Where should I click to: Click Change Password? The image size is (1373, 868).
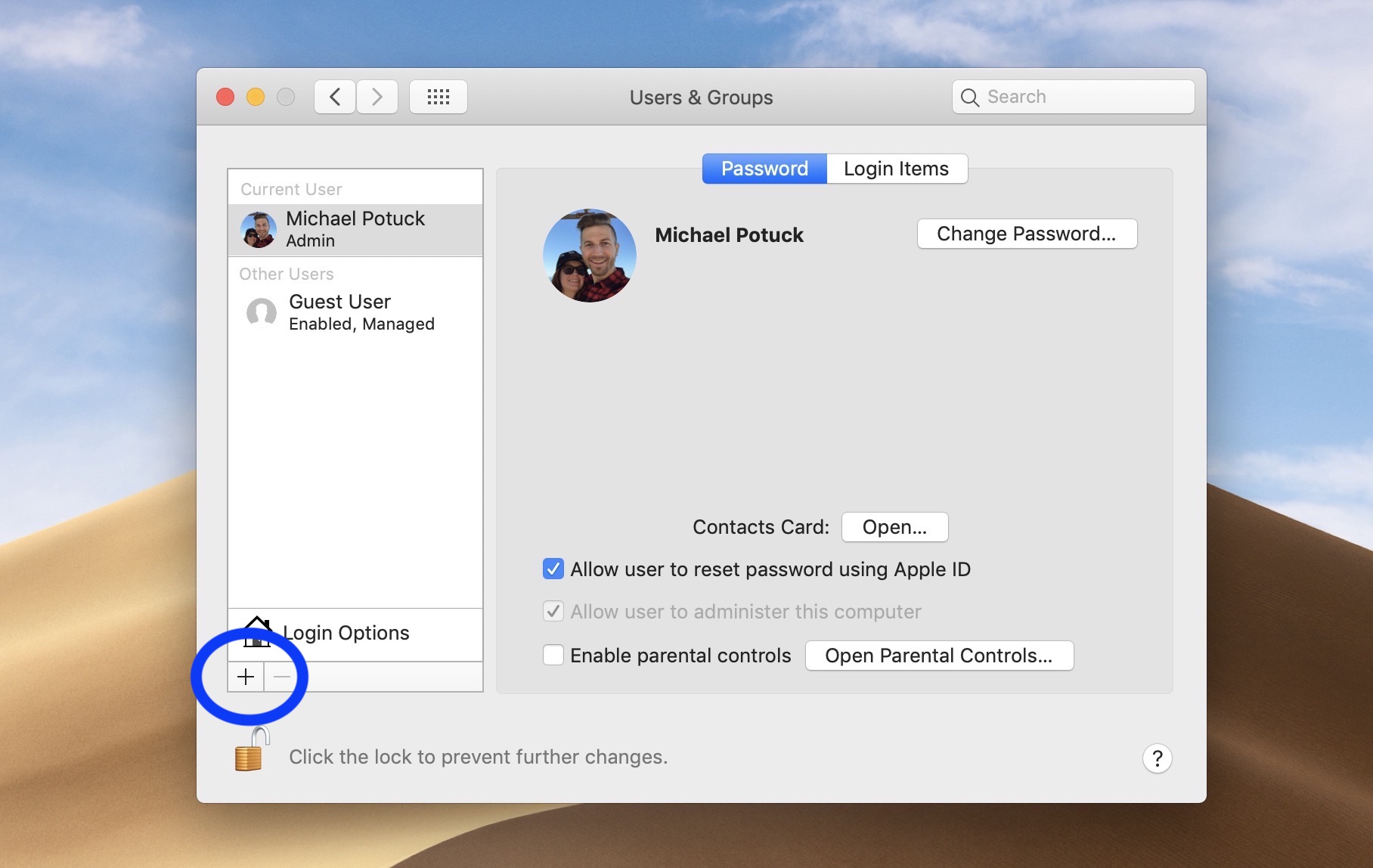tap(1026, 234)
